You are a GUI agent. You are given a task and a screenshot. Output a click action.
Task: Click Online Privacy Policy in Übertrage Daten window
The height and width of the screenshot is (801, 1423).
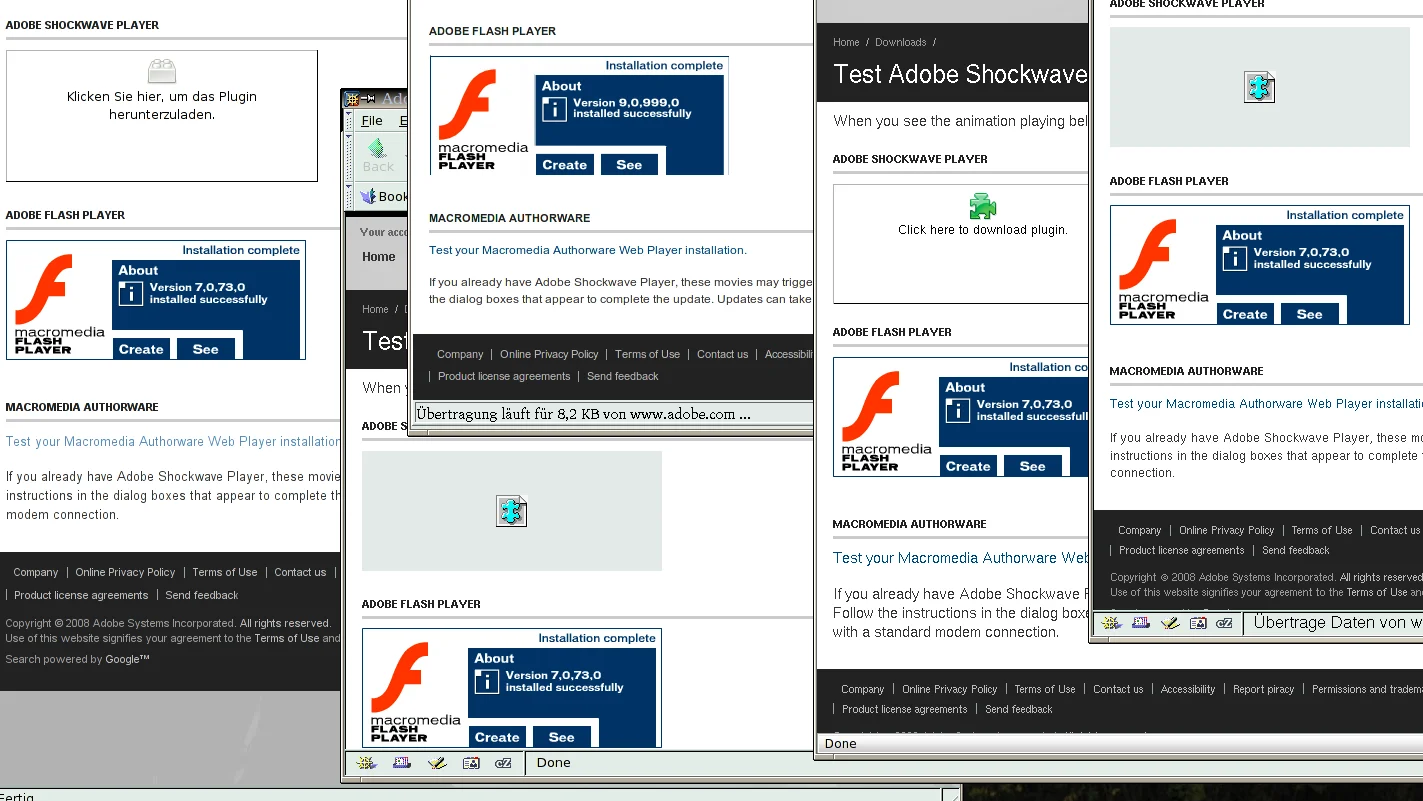tap(1226, 530)
